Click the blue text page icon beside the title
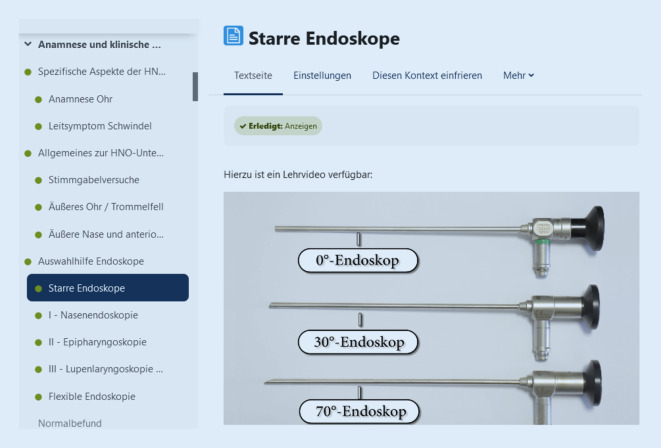The width and height of the screenshot is (661, 448). [233, 35]
